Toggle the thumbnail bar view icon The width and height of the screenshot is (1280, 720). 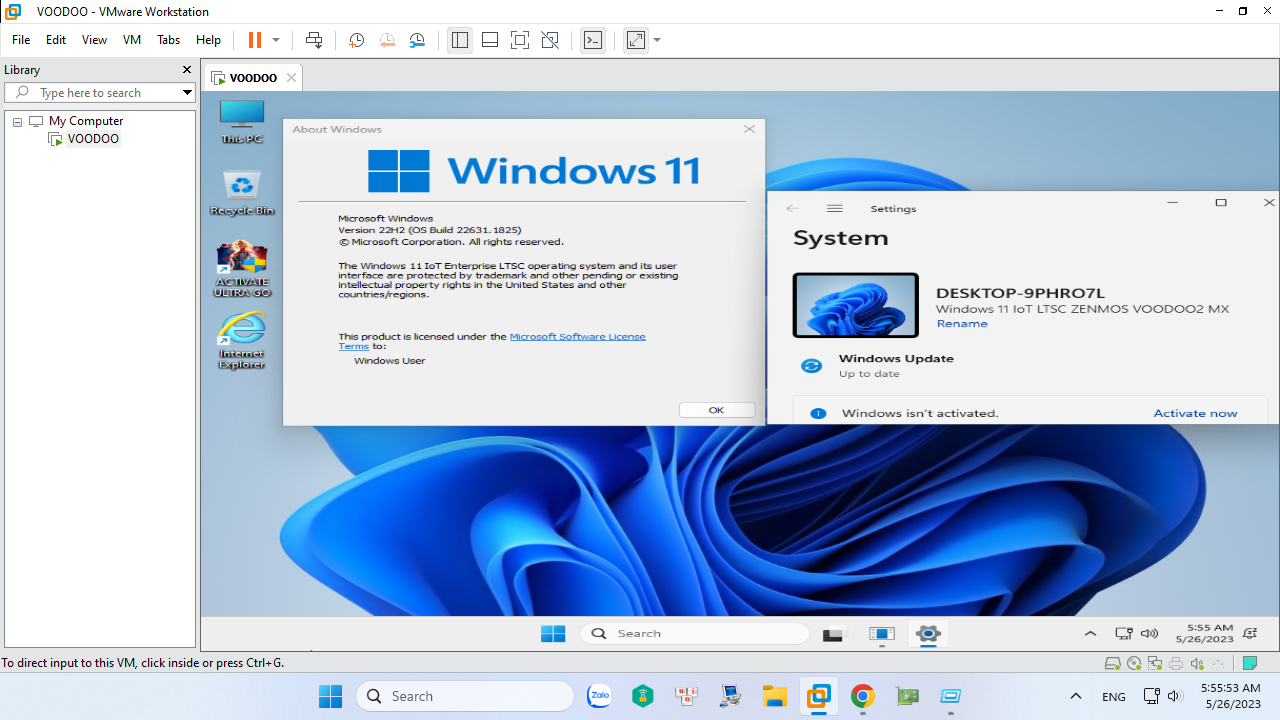coord(490,40)
